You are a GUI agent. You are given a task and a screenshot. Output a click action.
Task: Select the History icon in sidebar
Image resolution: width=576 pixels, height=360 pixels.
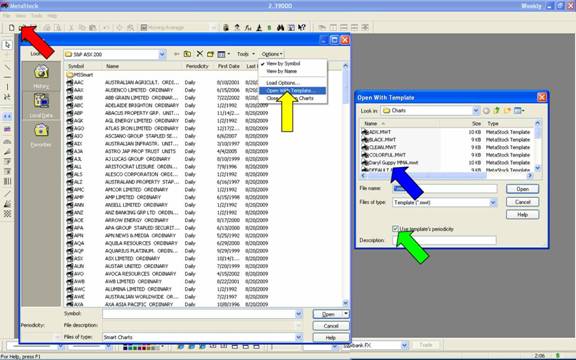point(41,76)
